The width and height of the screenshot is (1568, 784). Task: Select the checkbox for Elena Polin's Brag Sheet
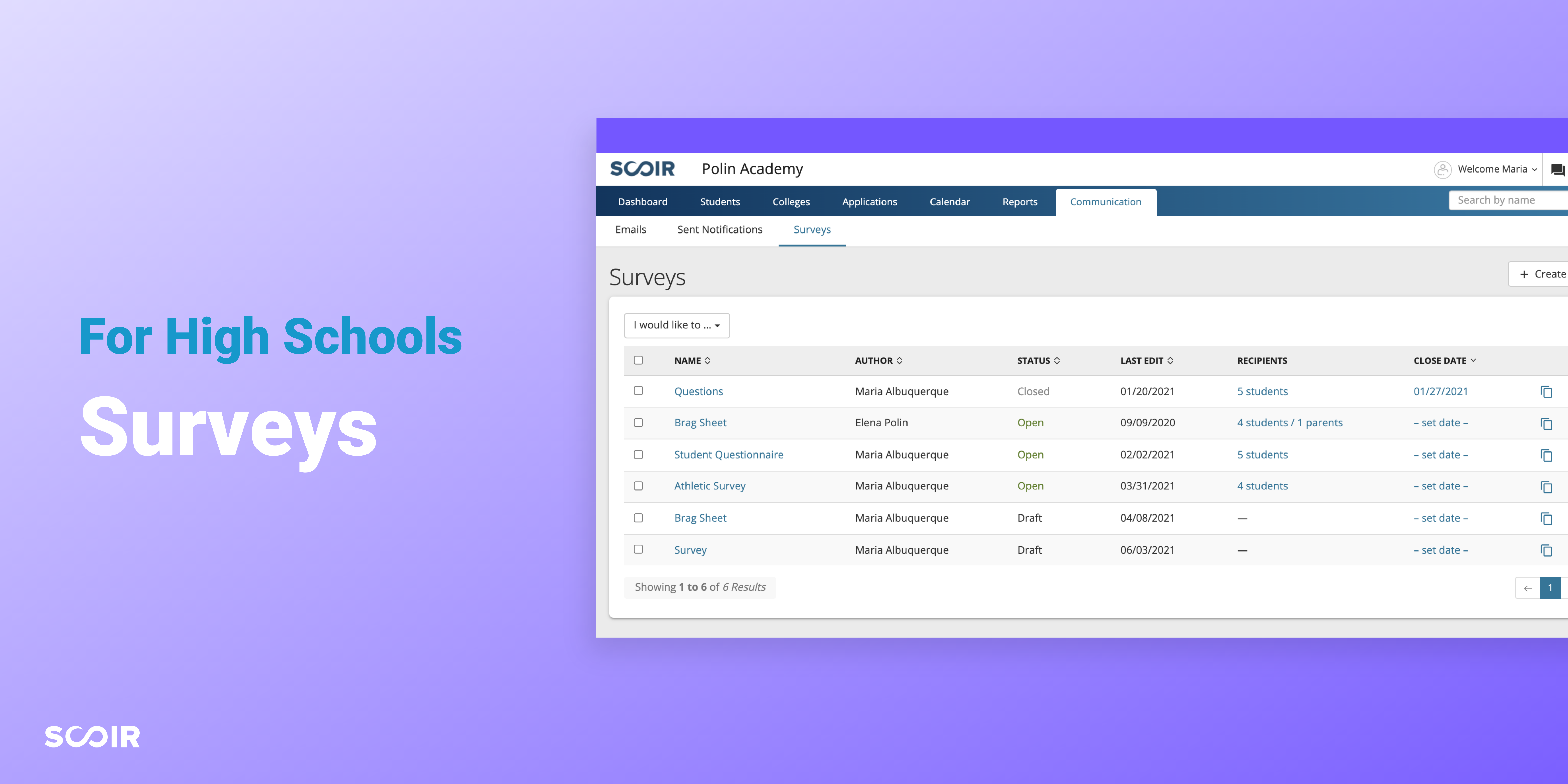click(x=639, y=422)
